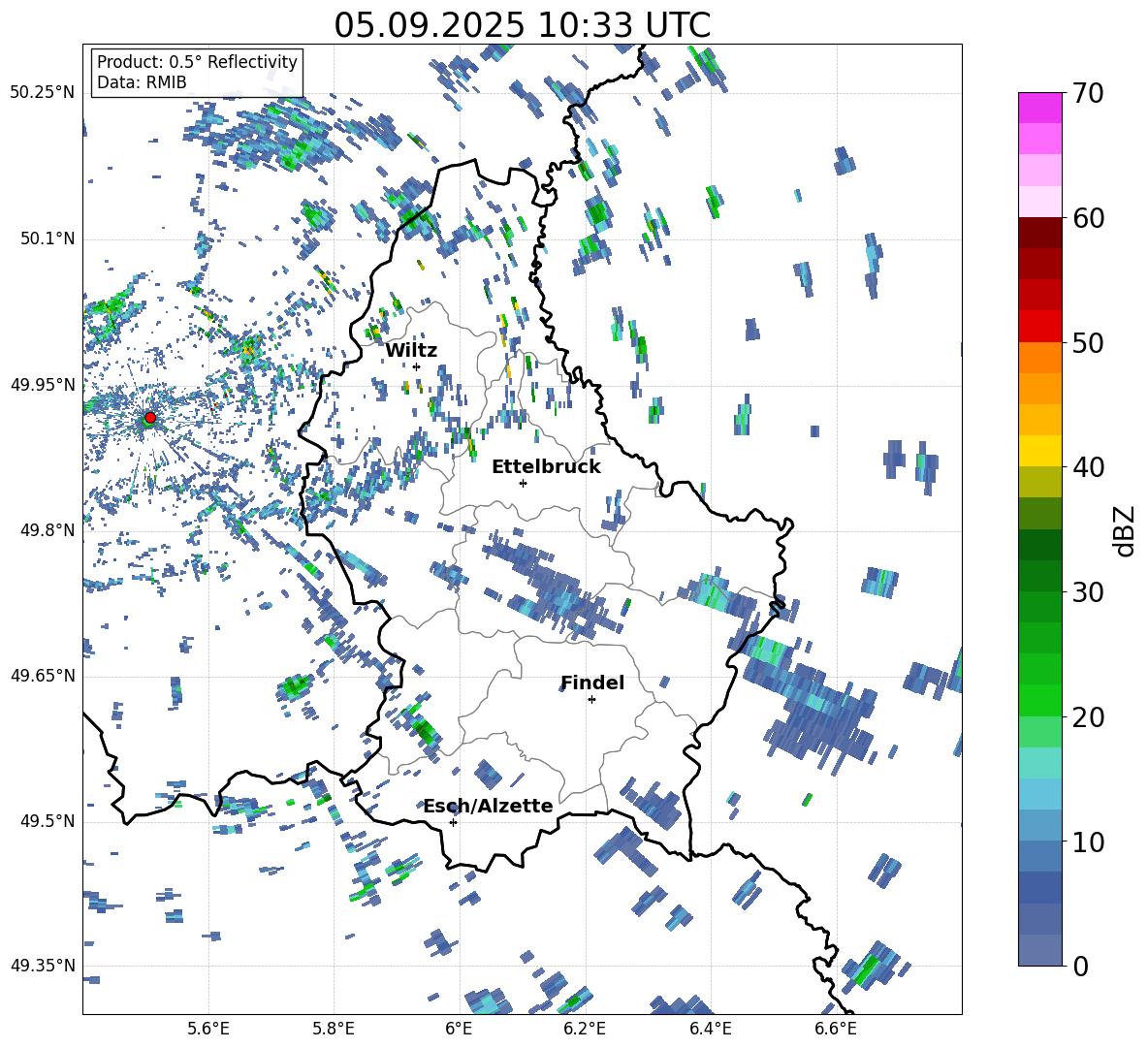Click the colorbar tick label 30
This screenshot has height=1048, width=1148.
(1088, 591)
